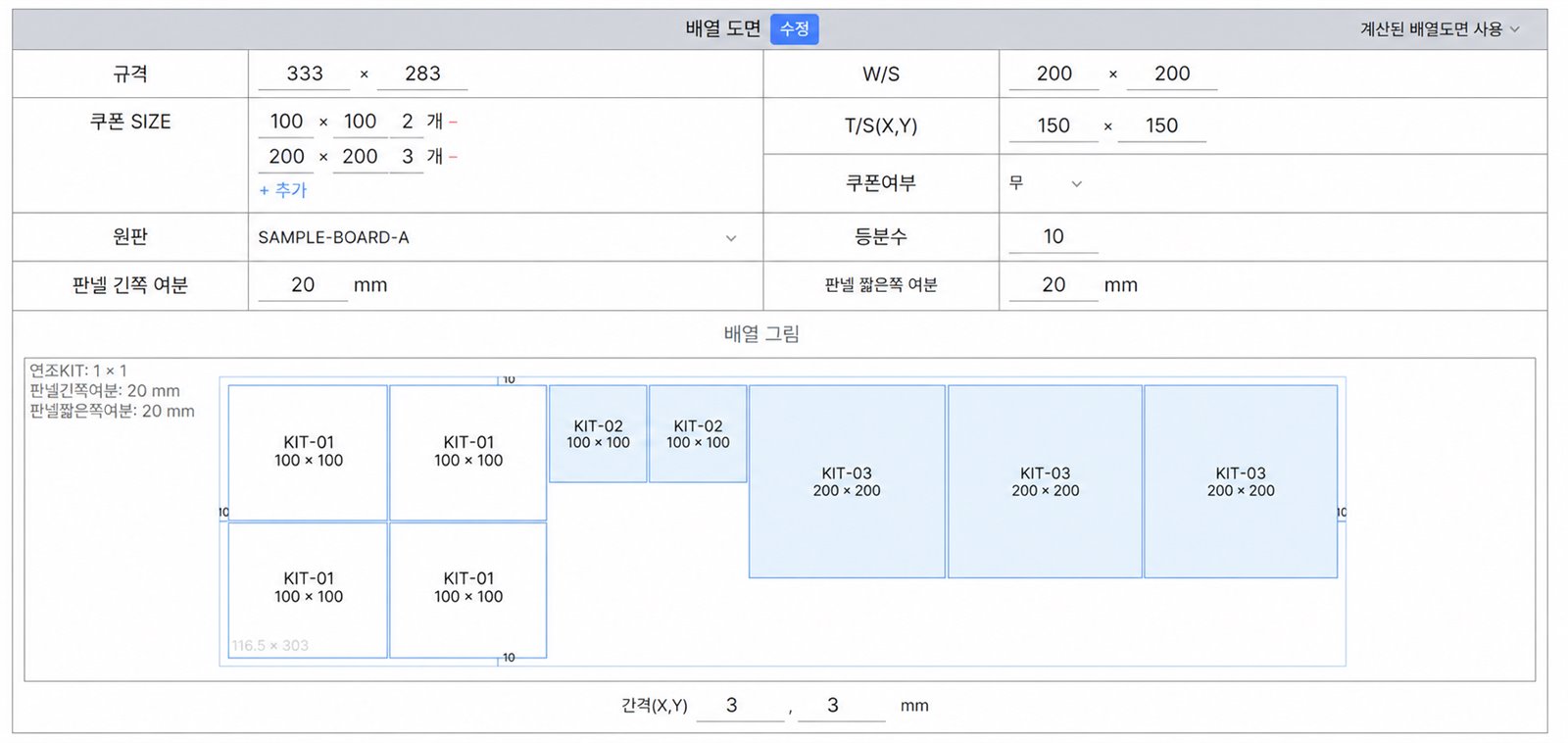Edit the T/S Y value field
Image resolution: width=1568 pixels, height=743 pixels.
(1162, 126)
